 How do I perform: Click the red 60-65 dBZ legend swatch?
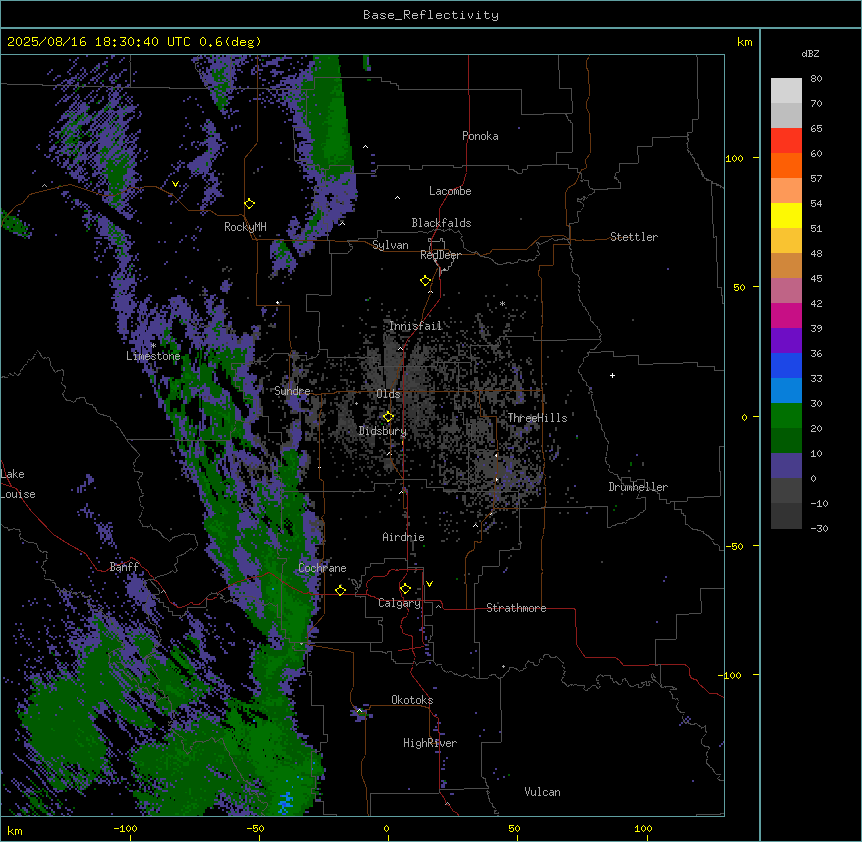point(786,141)
